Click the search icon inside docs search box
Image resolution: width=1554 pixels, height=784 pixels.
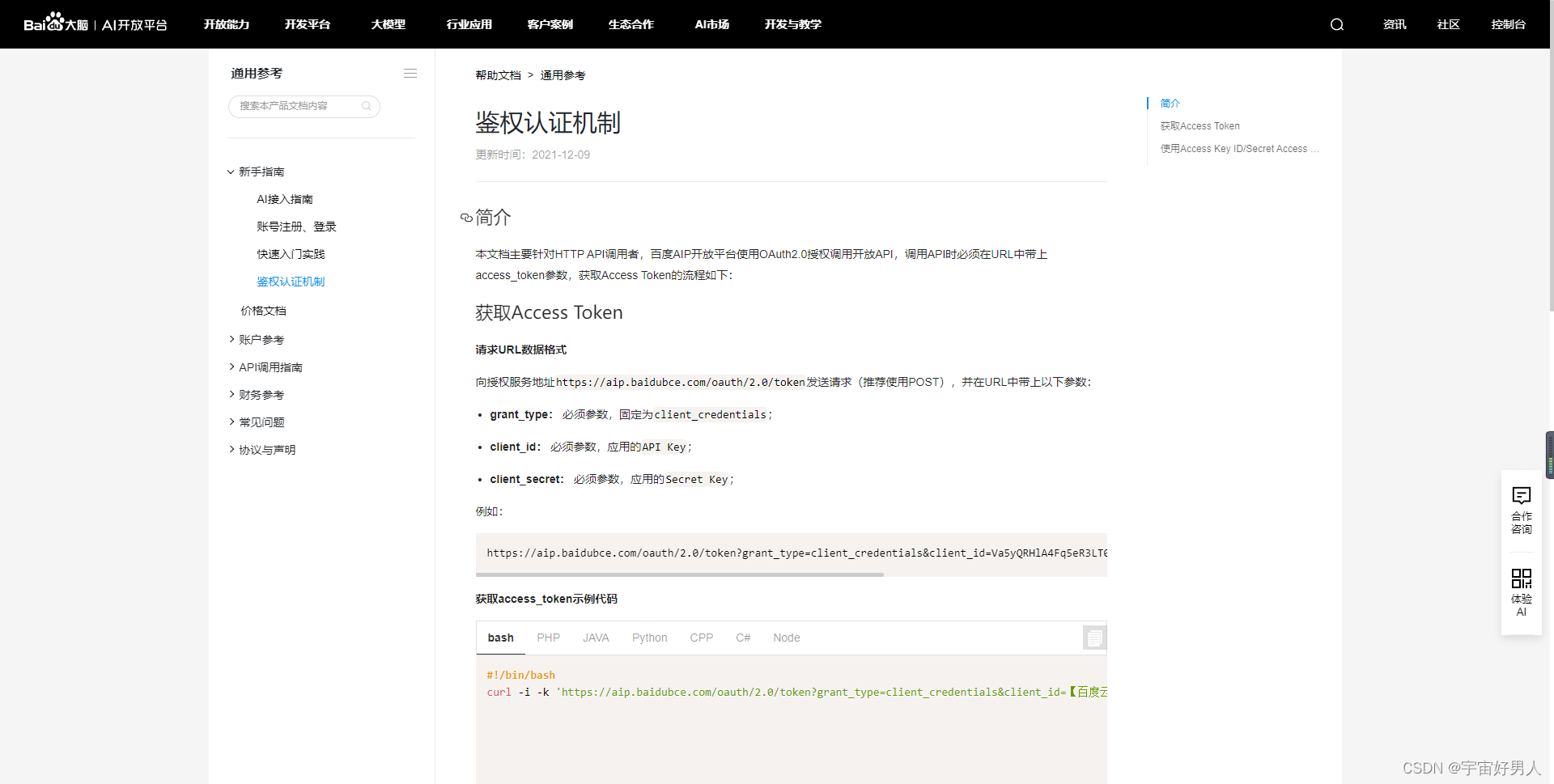(367, 106)
